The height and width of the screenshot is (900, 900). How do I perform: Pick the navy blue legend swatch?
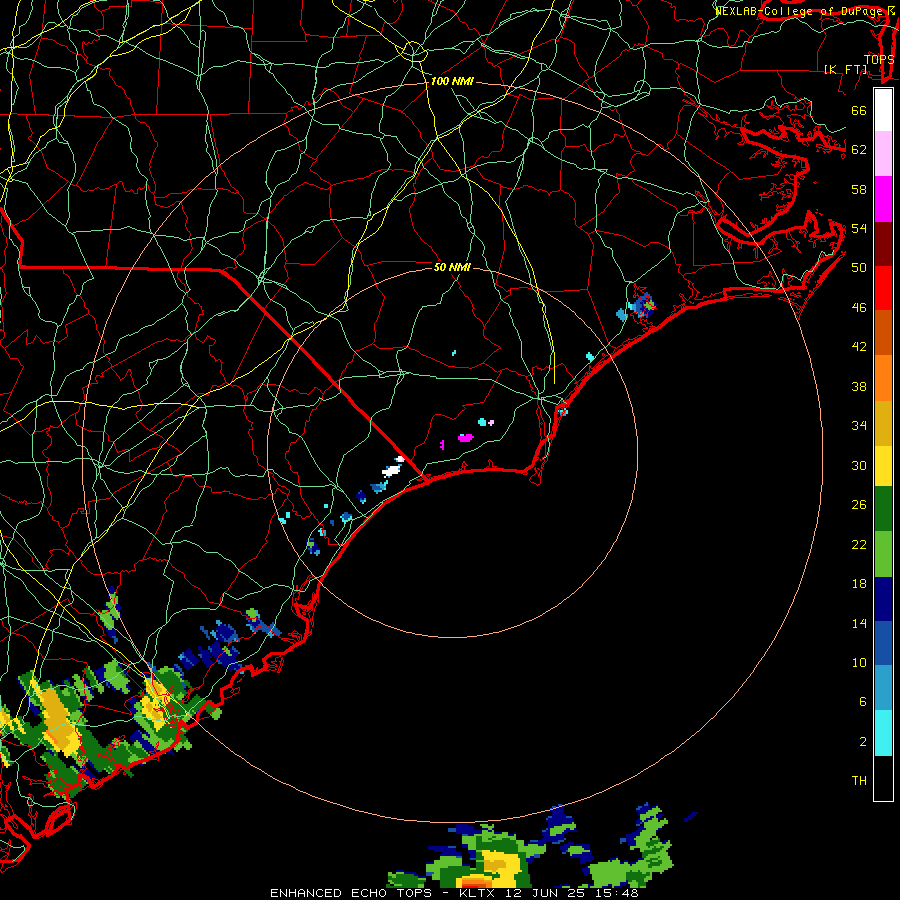click(x=883, y=599)
